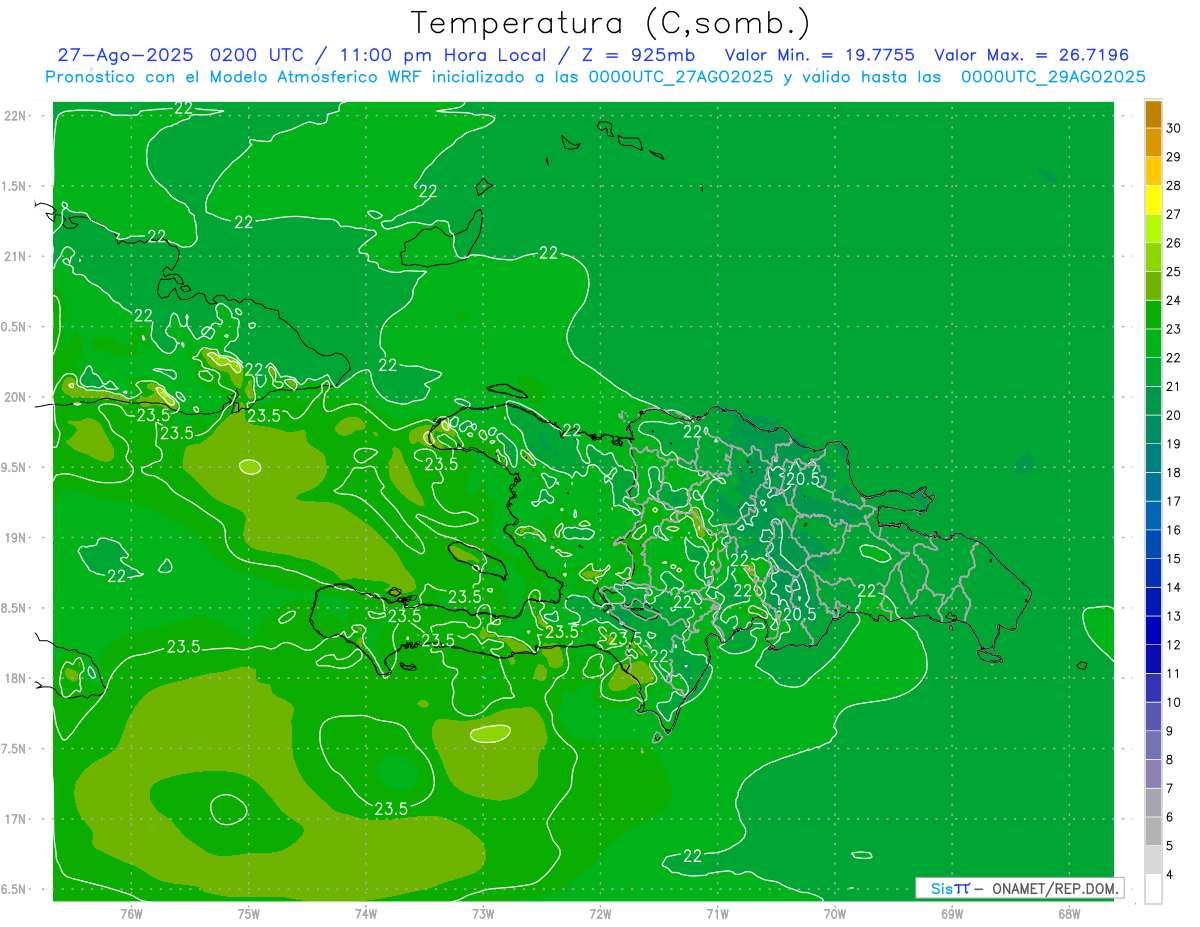The width and height of the screenshot is (1200, 927).
Task: Click the "72W" longitude axis label
Action: 600,914
